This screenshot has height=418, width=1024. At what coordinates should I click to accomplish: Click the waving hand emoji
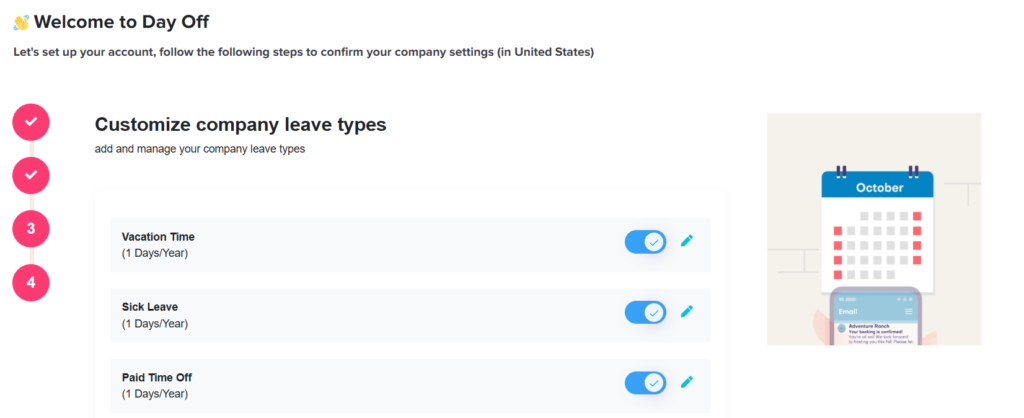(x=20, y=21)
